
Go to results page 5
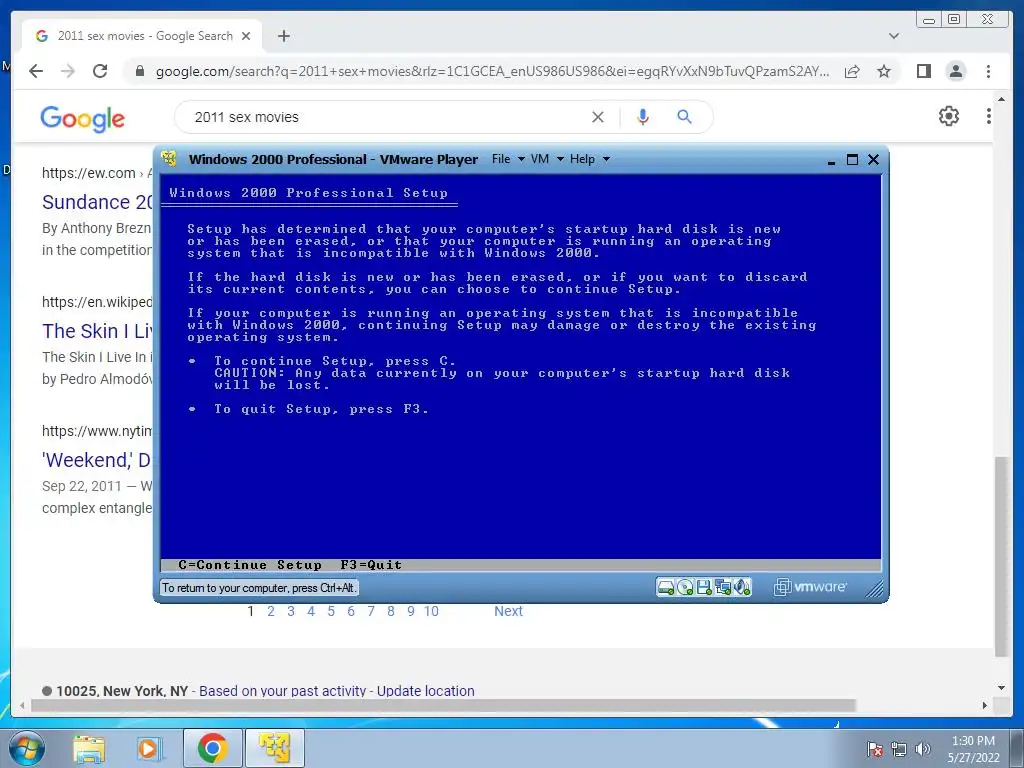pyautogui.click(x=331, y=611)
